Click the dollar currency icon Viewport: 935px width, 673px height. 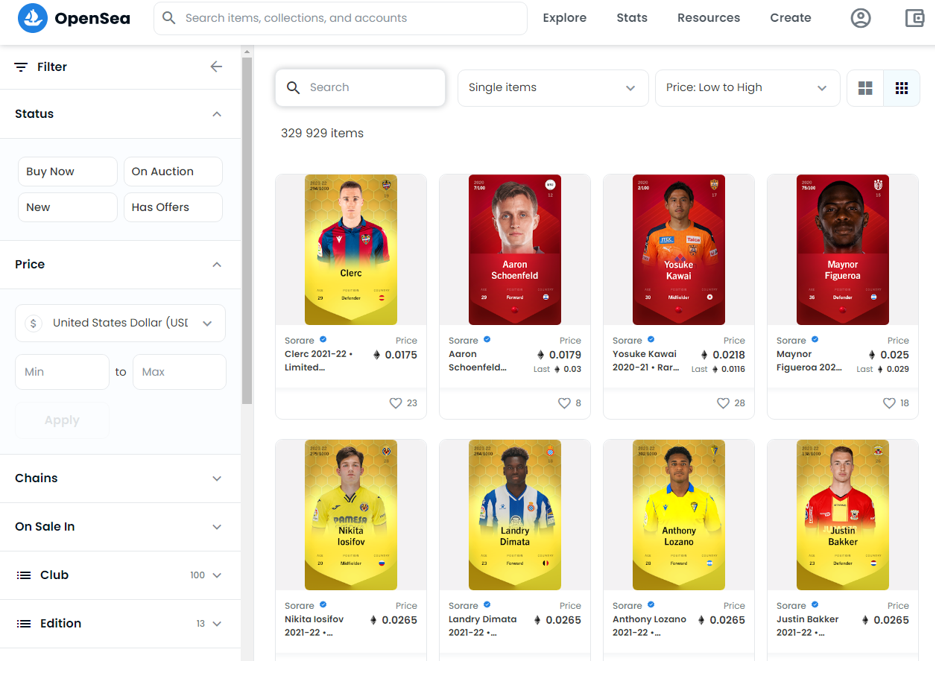pyautogui.click(x=33, y=323)
